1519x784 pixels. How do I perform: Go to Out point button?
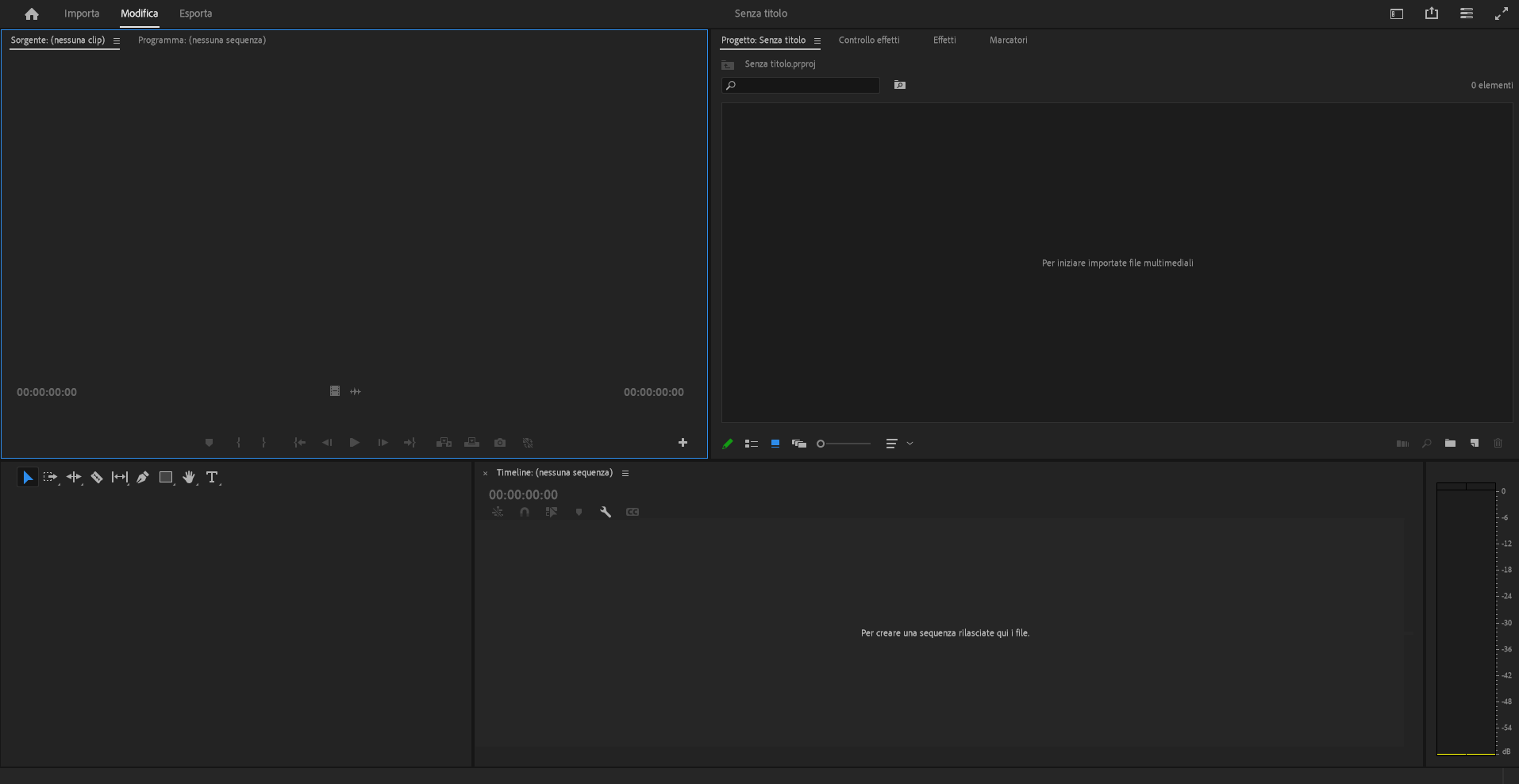pos(410,443)
